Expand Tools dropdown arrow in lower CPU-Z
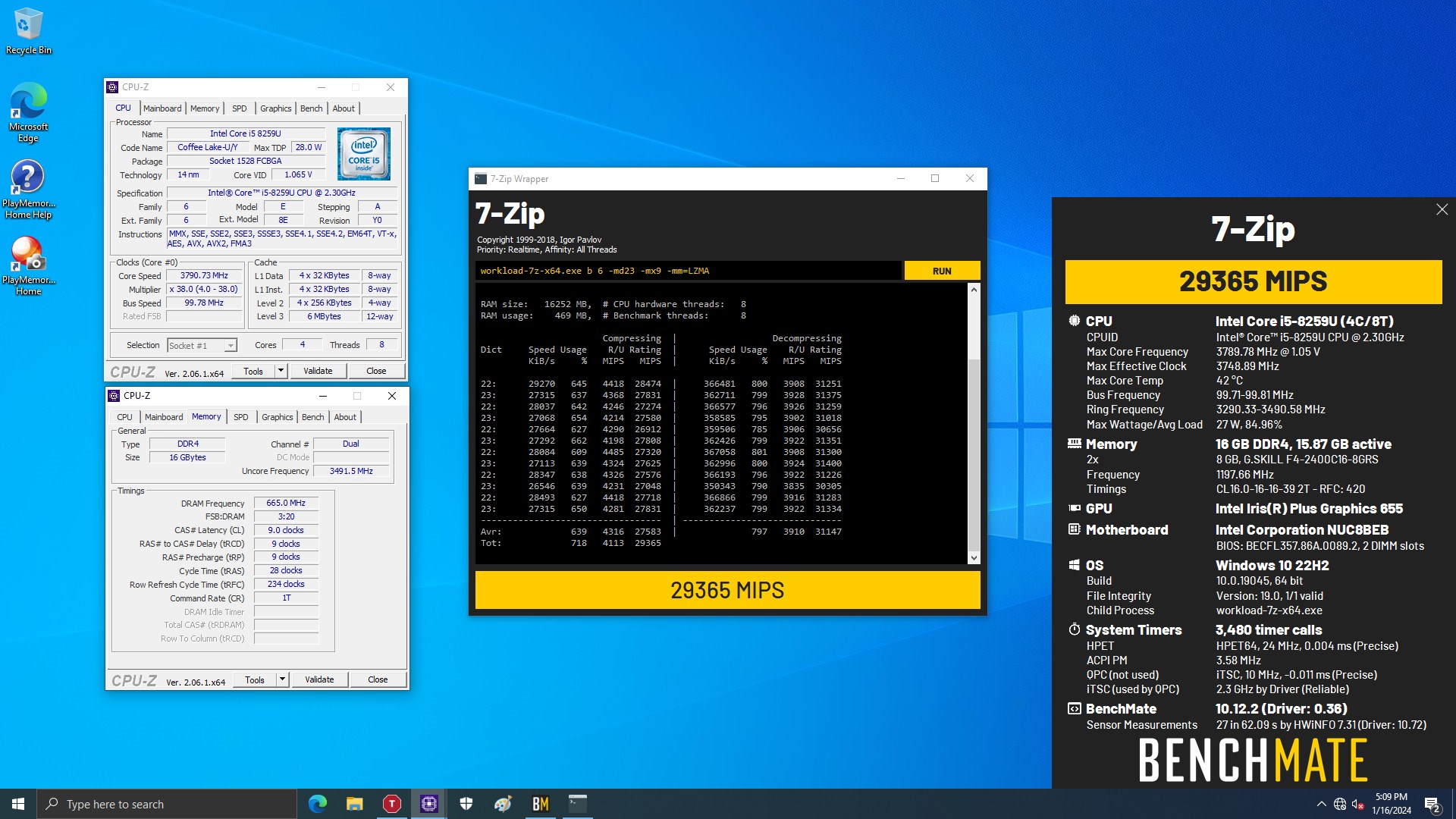 [x=282, y=679]
